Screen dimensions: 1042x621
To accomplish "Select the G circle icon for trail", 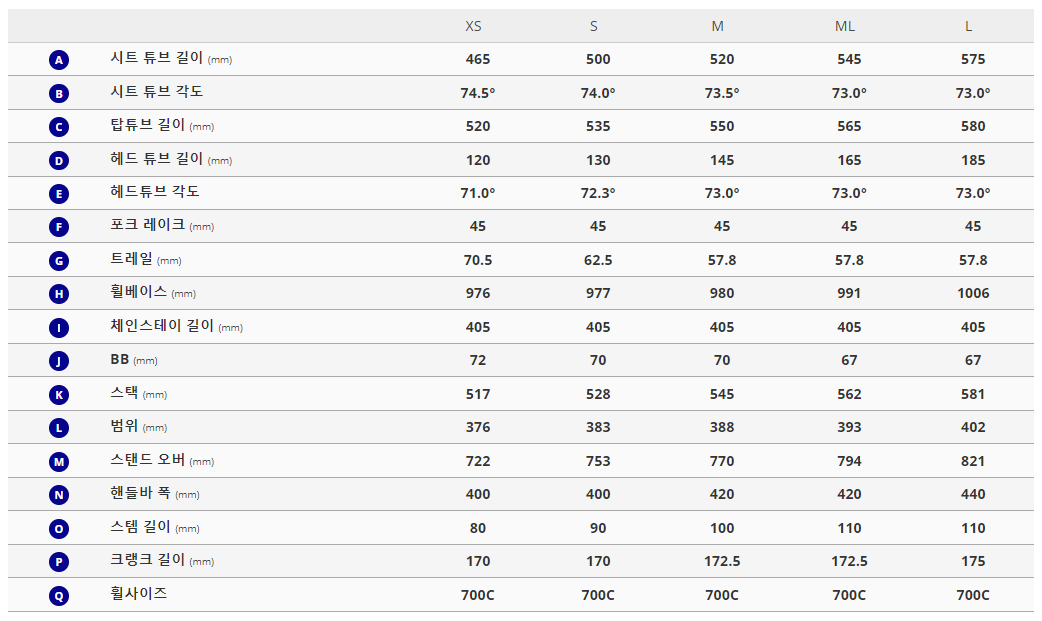I will click(x=58, y=261).
